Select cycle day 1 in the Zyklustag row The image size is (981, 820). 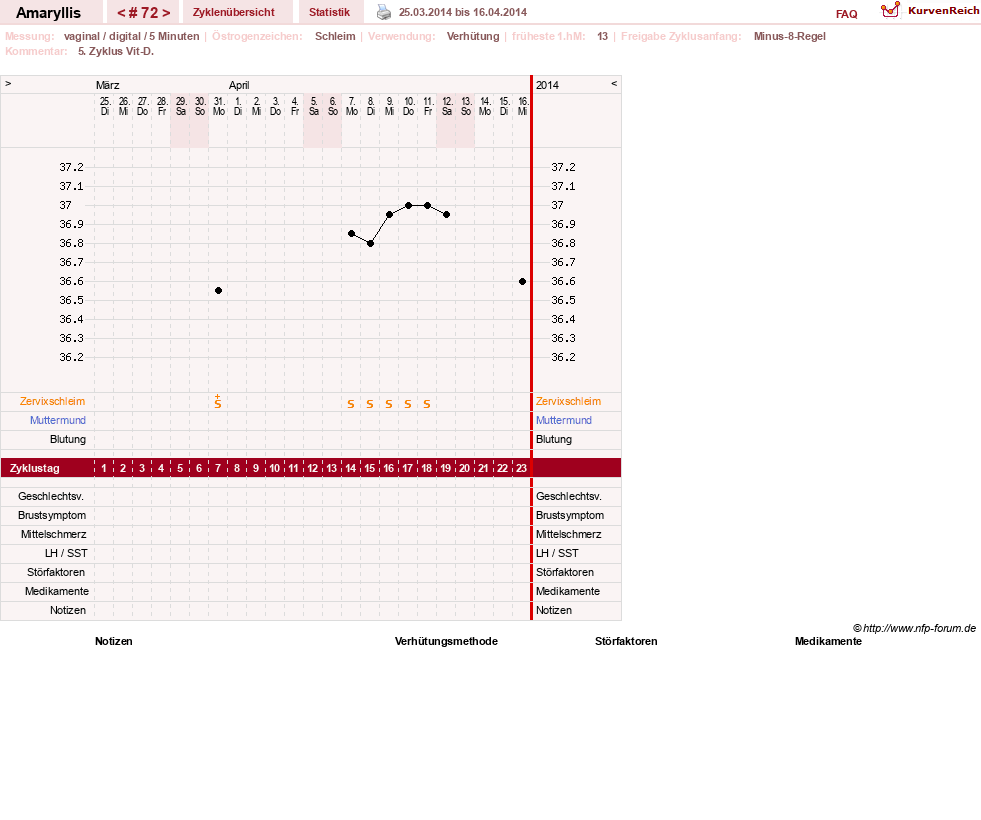tap(104, 468)
